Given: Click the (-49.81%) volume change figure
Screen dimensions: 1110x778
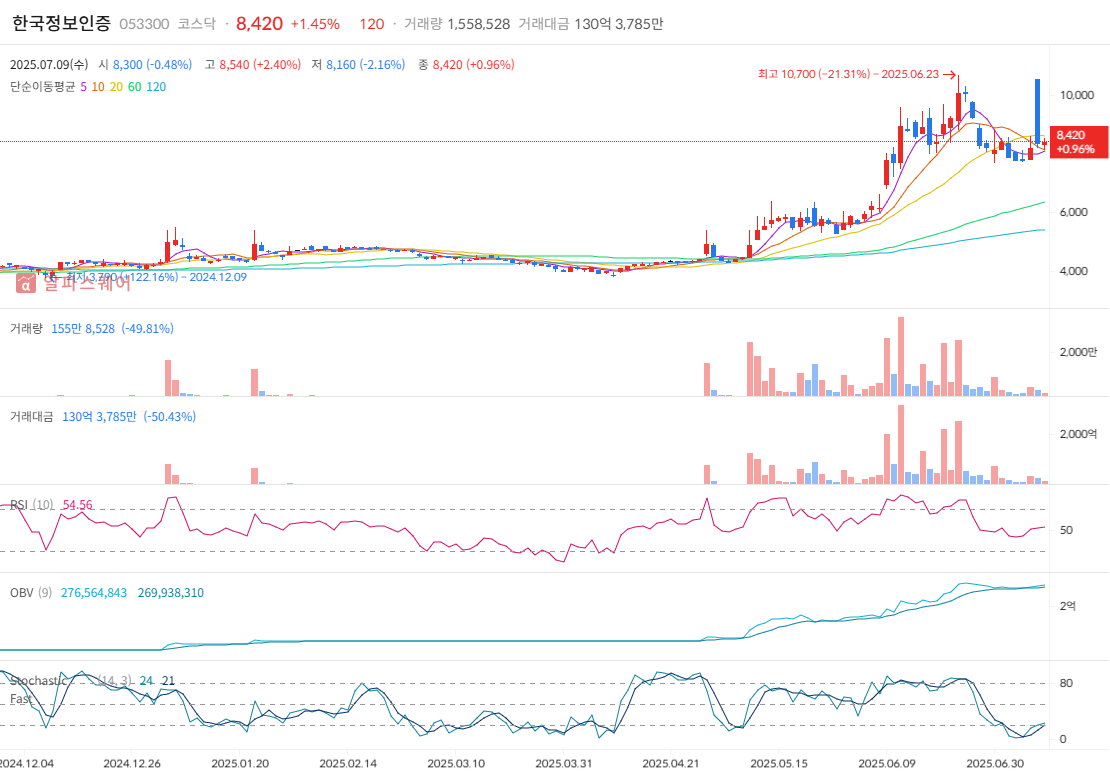Looking at the screenshot, I should click(147, 328).
